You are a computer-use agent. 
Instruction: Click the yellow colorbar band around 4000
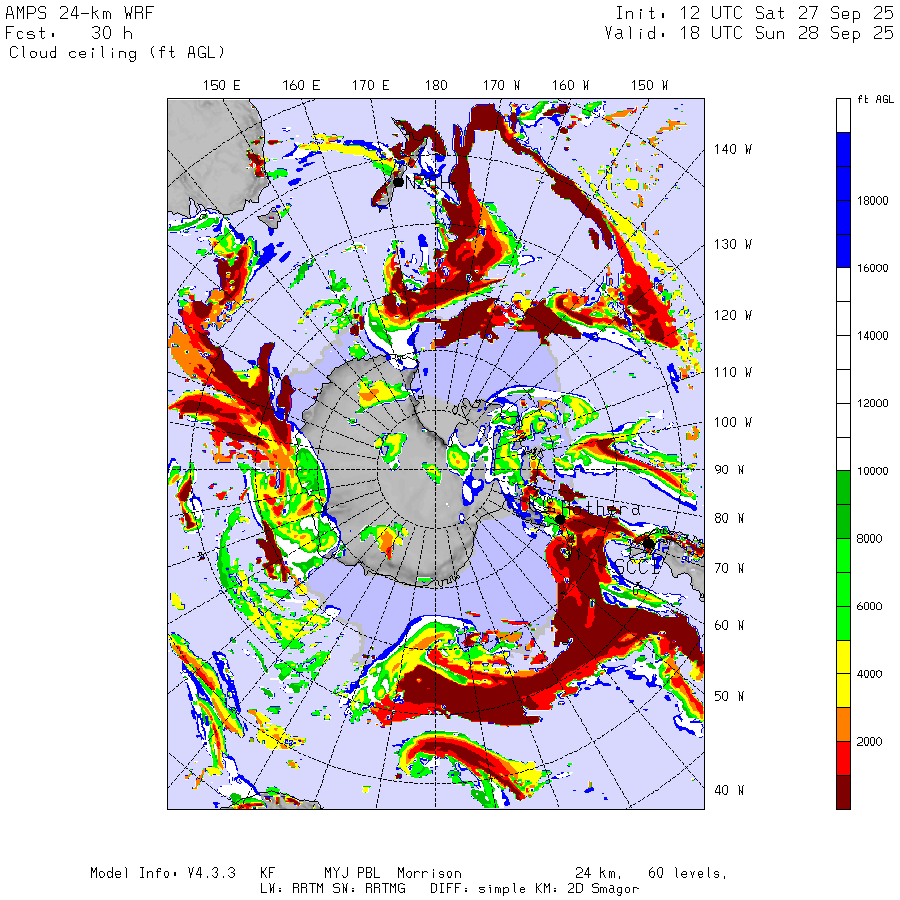(843, 674)
